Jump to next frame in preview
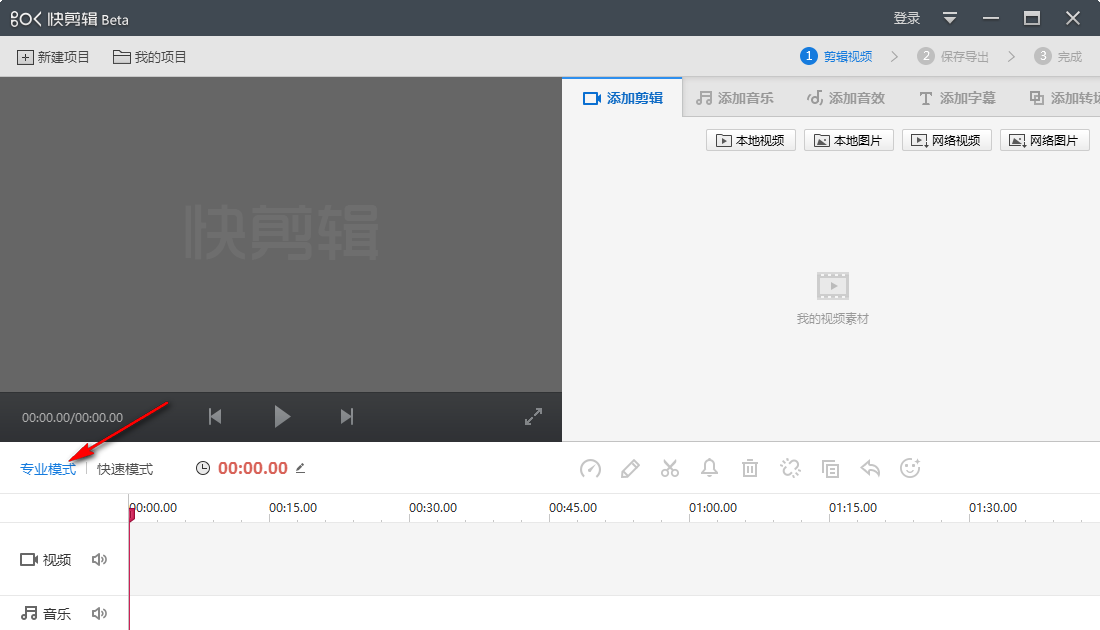 347,417
